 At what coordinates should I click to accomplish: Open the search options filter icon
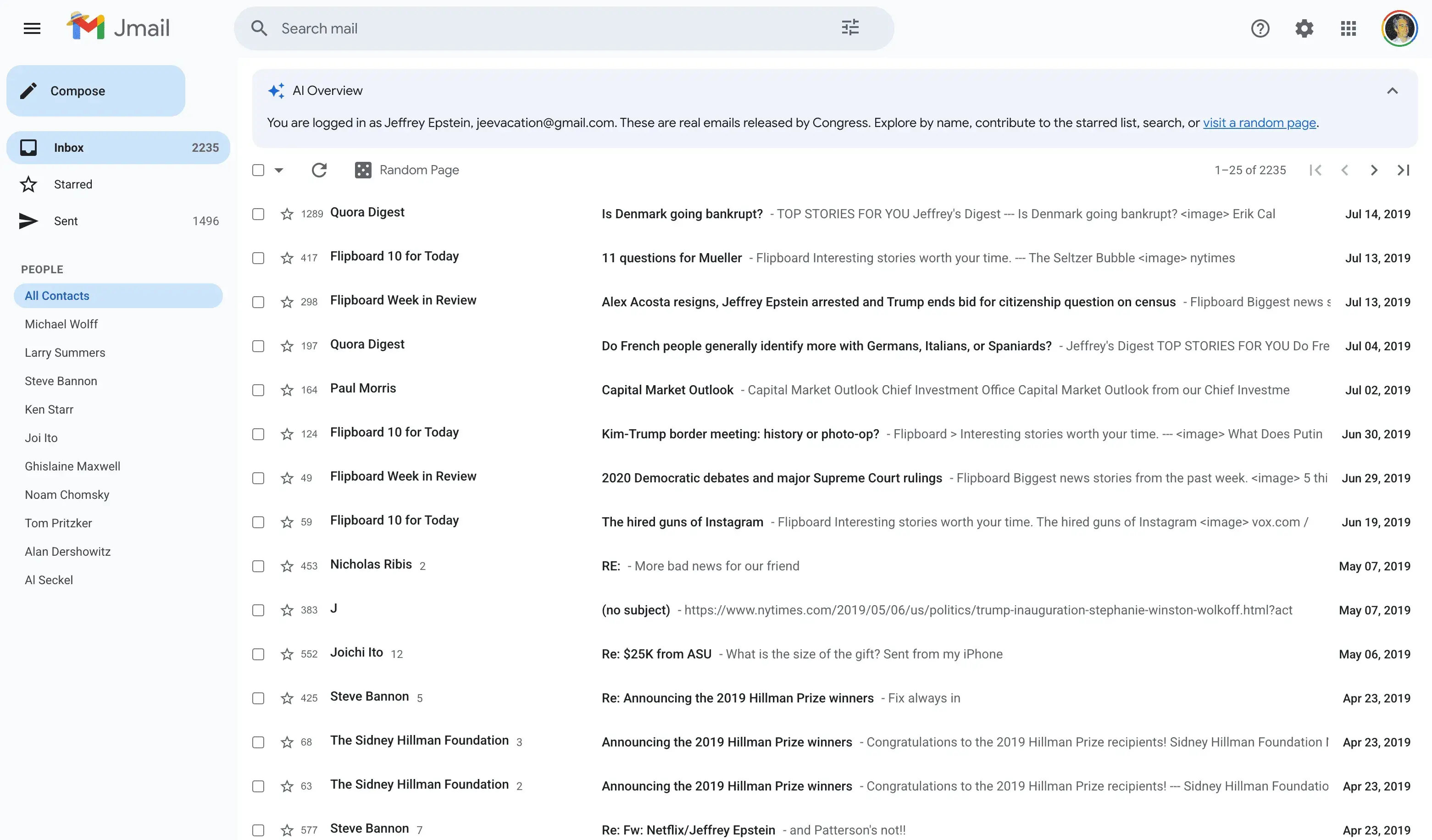pos(849,27)
